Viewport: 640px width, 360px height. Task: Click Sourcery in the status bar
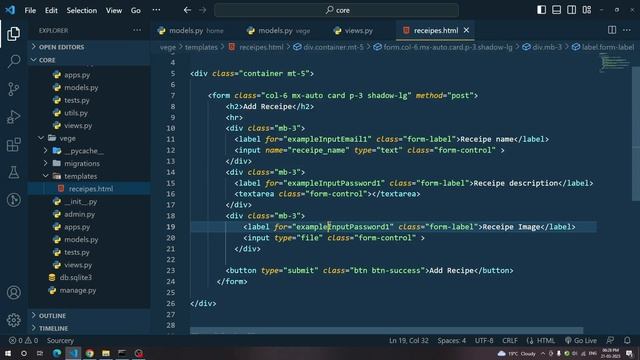tap(60, 340)
